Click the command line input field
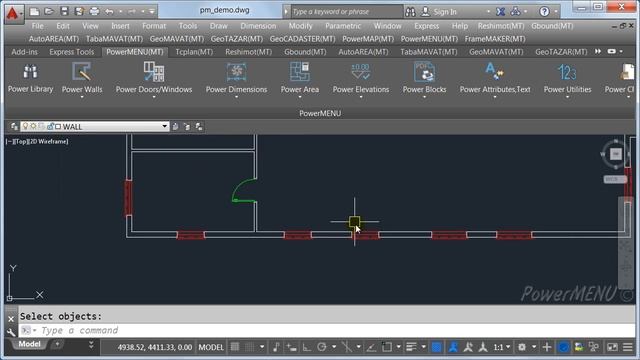This screenshot has width=640, height=360. 327,330
